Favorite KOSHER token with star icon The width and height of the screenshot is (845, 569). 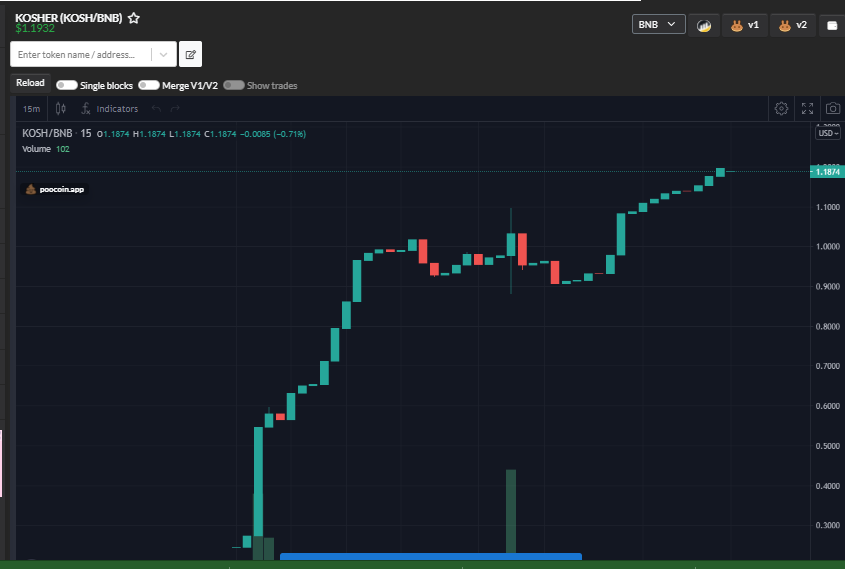[134, 18]
